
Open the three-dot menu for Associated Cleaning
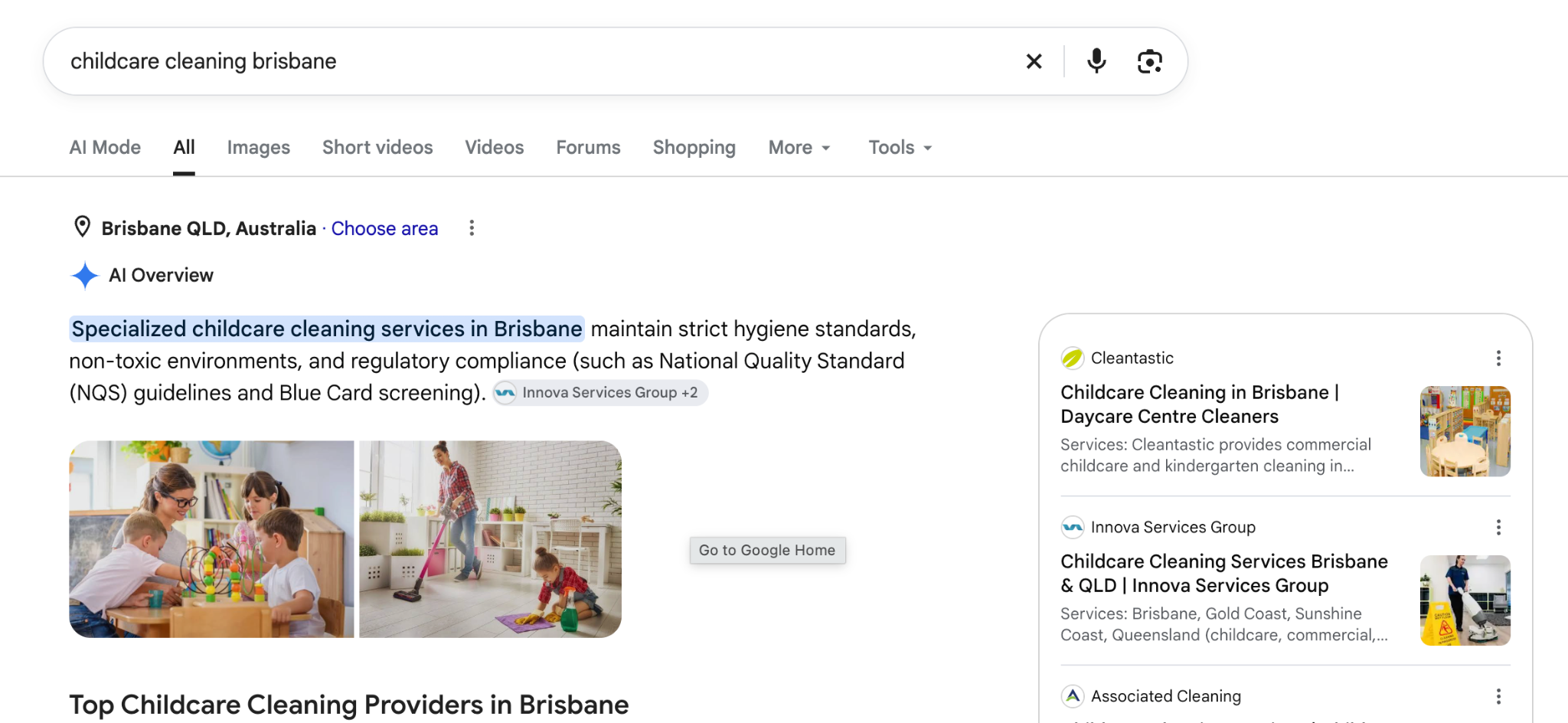[x=1498, y=697]
